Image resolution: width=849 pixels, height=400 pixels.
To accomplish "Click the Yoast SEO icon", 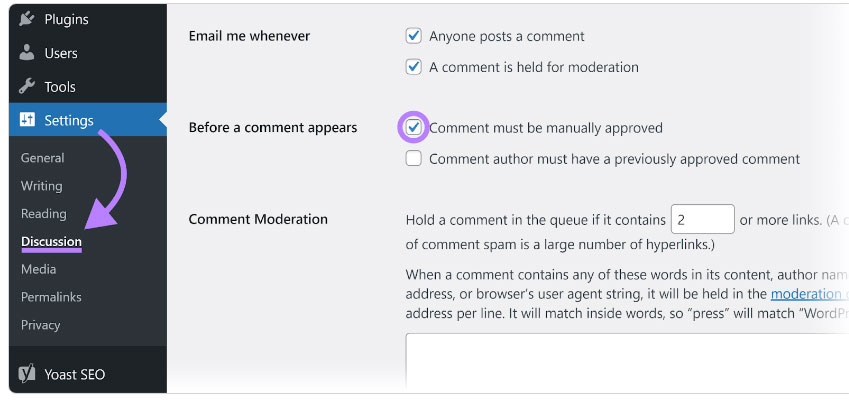I will coord(27,375).
